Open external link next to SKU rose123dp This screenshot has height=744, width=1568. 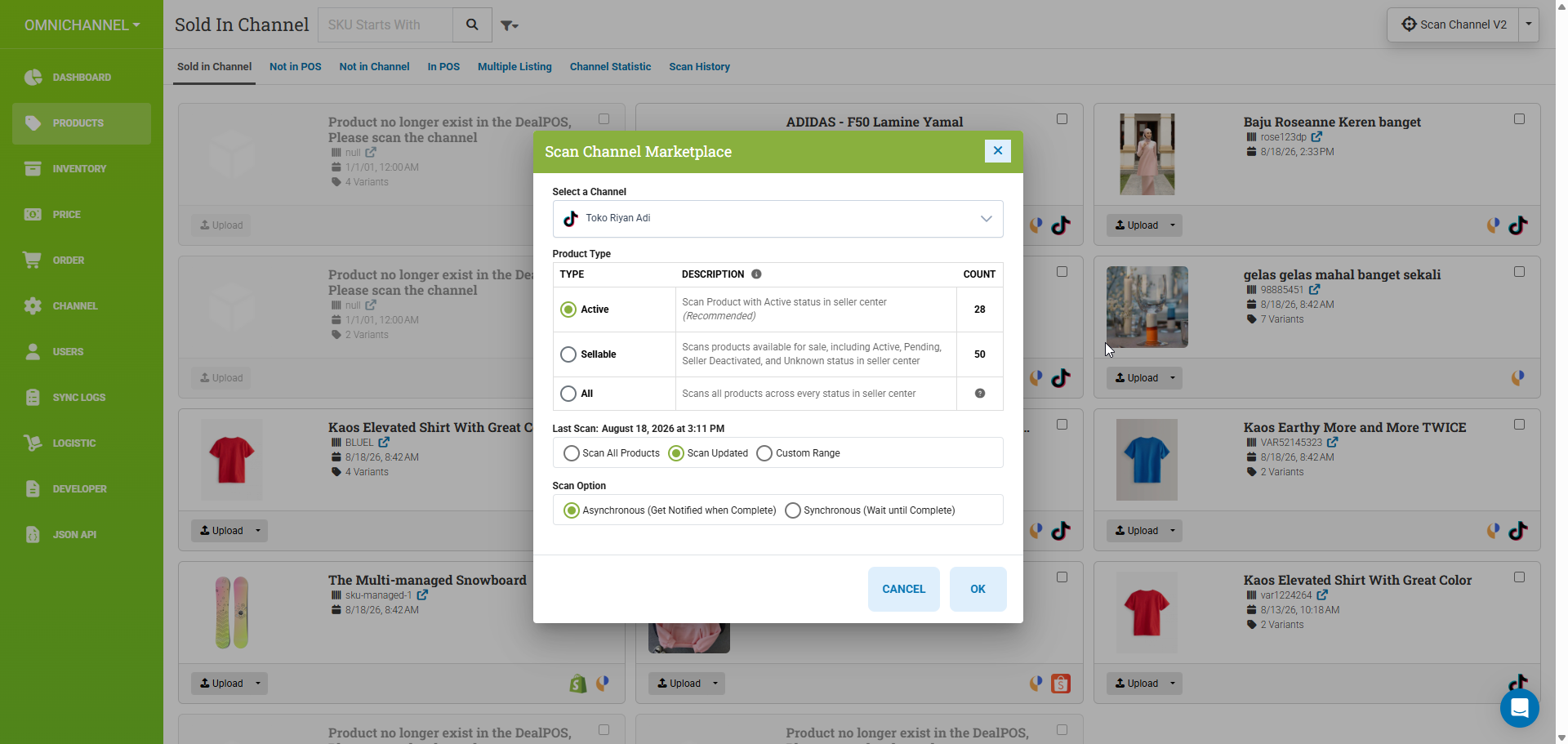coord(1316,137)
